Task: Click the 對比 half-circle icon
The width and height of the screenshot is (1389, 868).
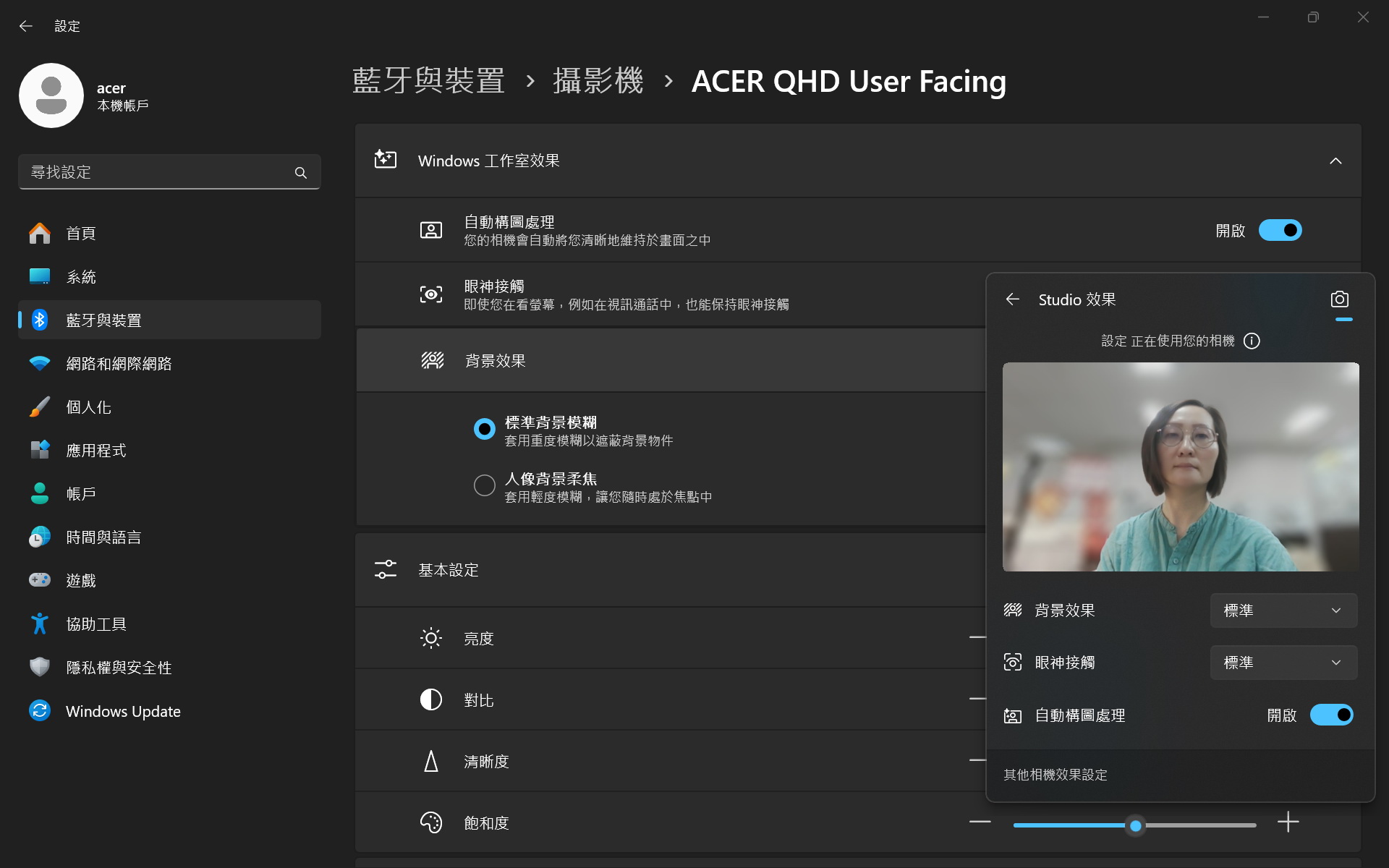Action: [x=431, y=699]
